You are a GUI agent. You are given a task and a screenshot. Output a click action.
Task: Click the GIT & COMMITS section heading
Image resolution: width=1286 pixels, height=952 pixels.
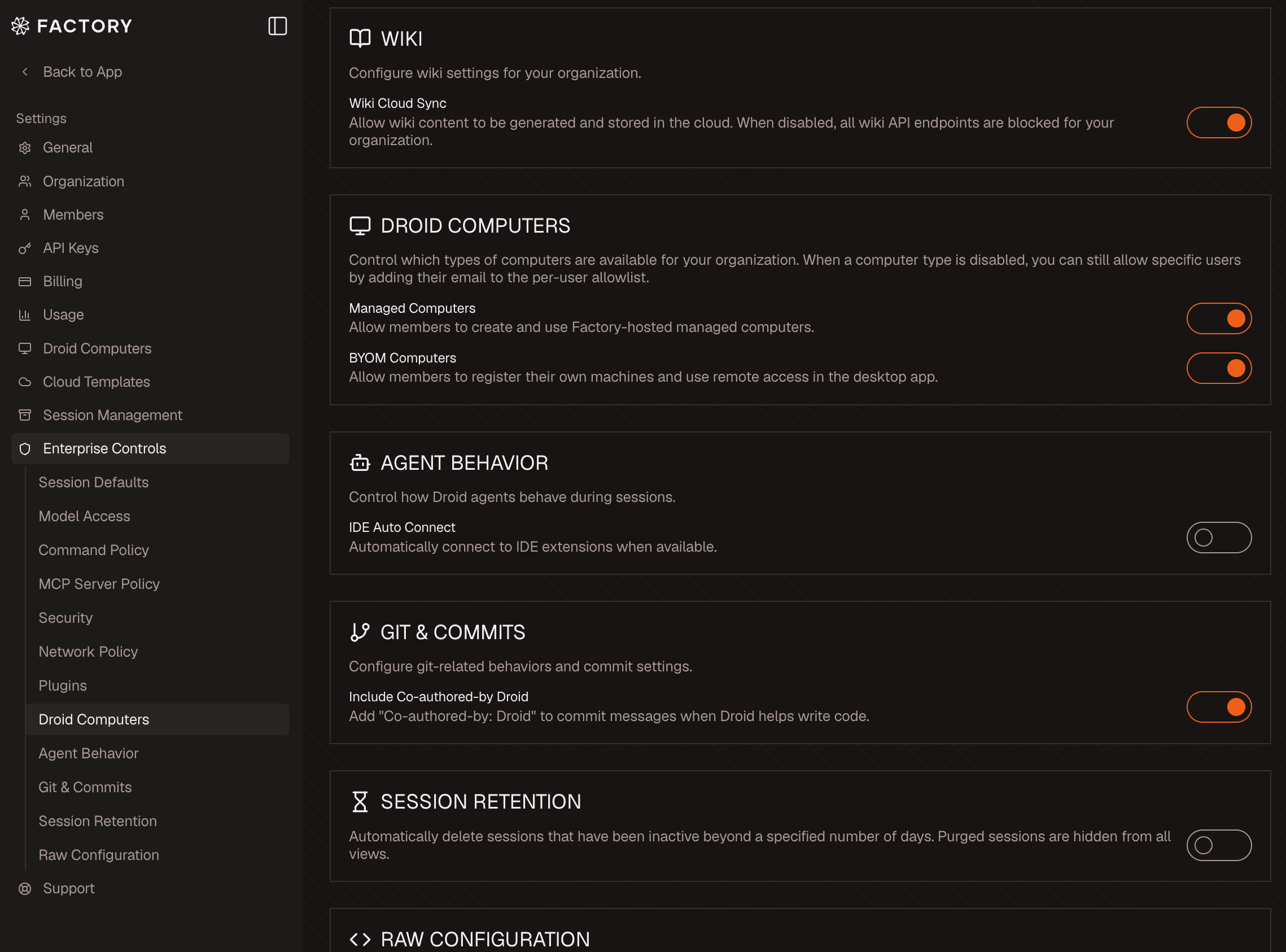[x=453, y=632]
